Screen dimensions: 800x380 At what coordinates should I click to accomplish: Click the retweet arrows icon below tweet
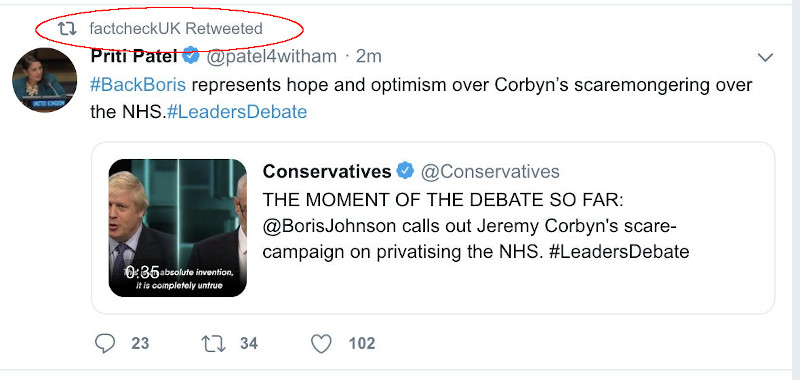214,343
